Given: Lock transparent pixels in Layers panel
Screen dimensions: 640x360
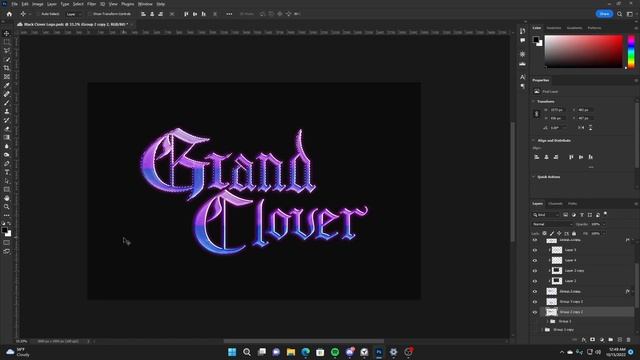Looking at the screenshot, I should [544, 233].
